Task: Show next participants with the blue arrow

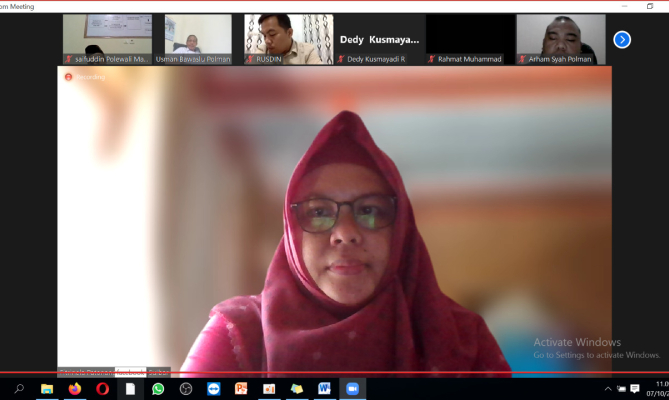Action: pyautogui.click(x=622, y=40)
